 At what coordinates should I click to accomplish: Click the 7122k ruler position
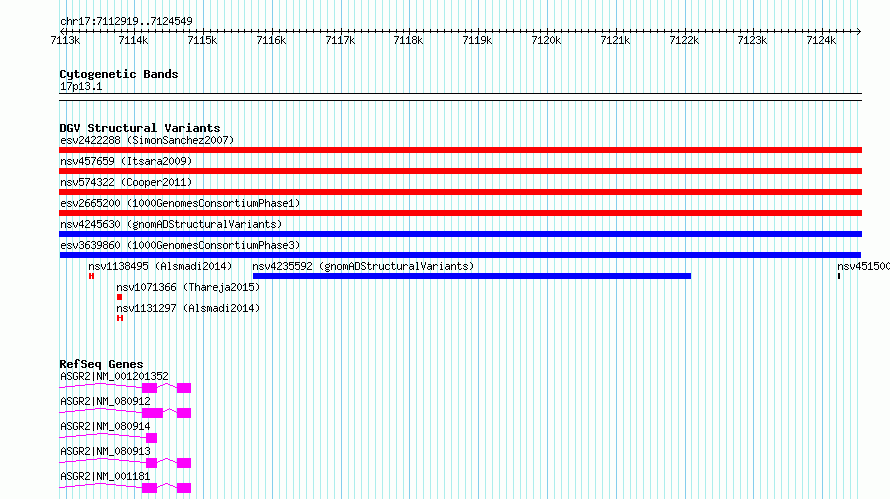click(684, 40)
